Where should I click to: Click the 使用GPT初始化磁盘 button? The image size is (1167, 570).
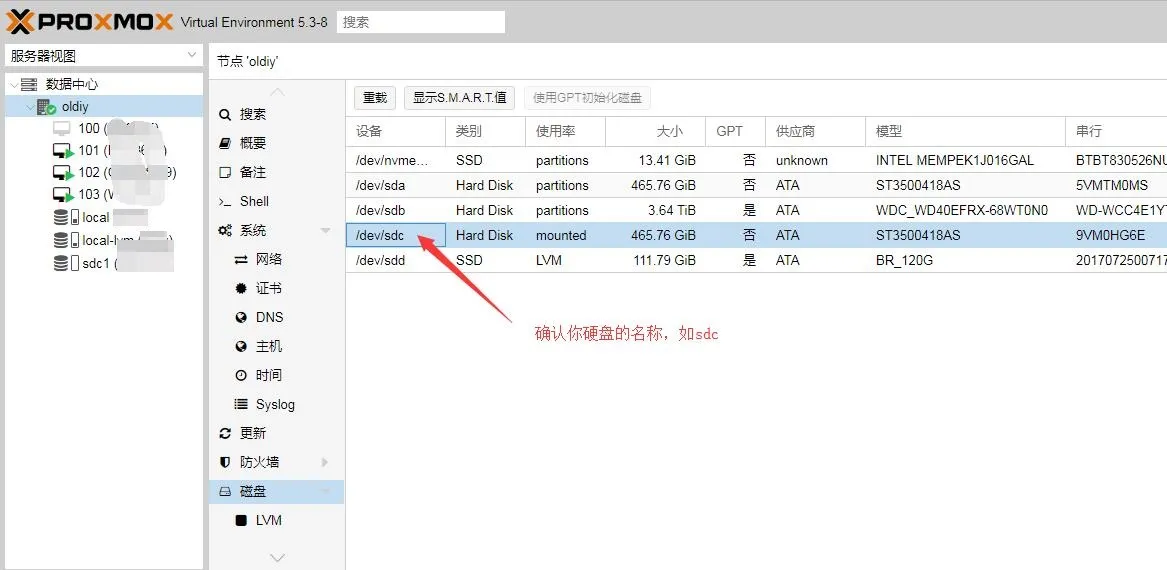click(587, 97)
